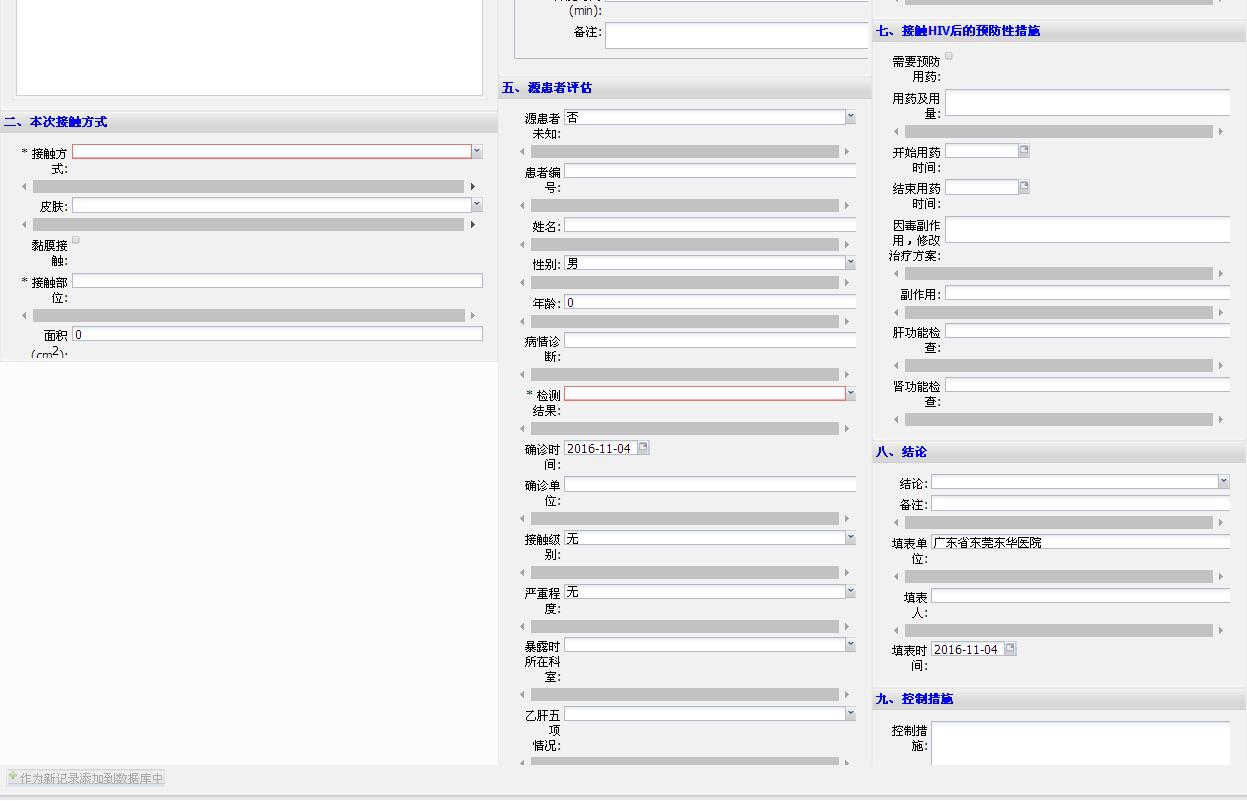
Task: Click the 开始用药时间 date input
Action: pyautogui.click(x=981, y=151)
